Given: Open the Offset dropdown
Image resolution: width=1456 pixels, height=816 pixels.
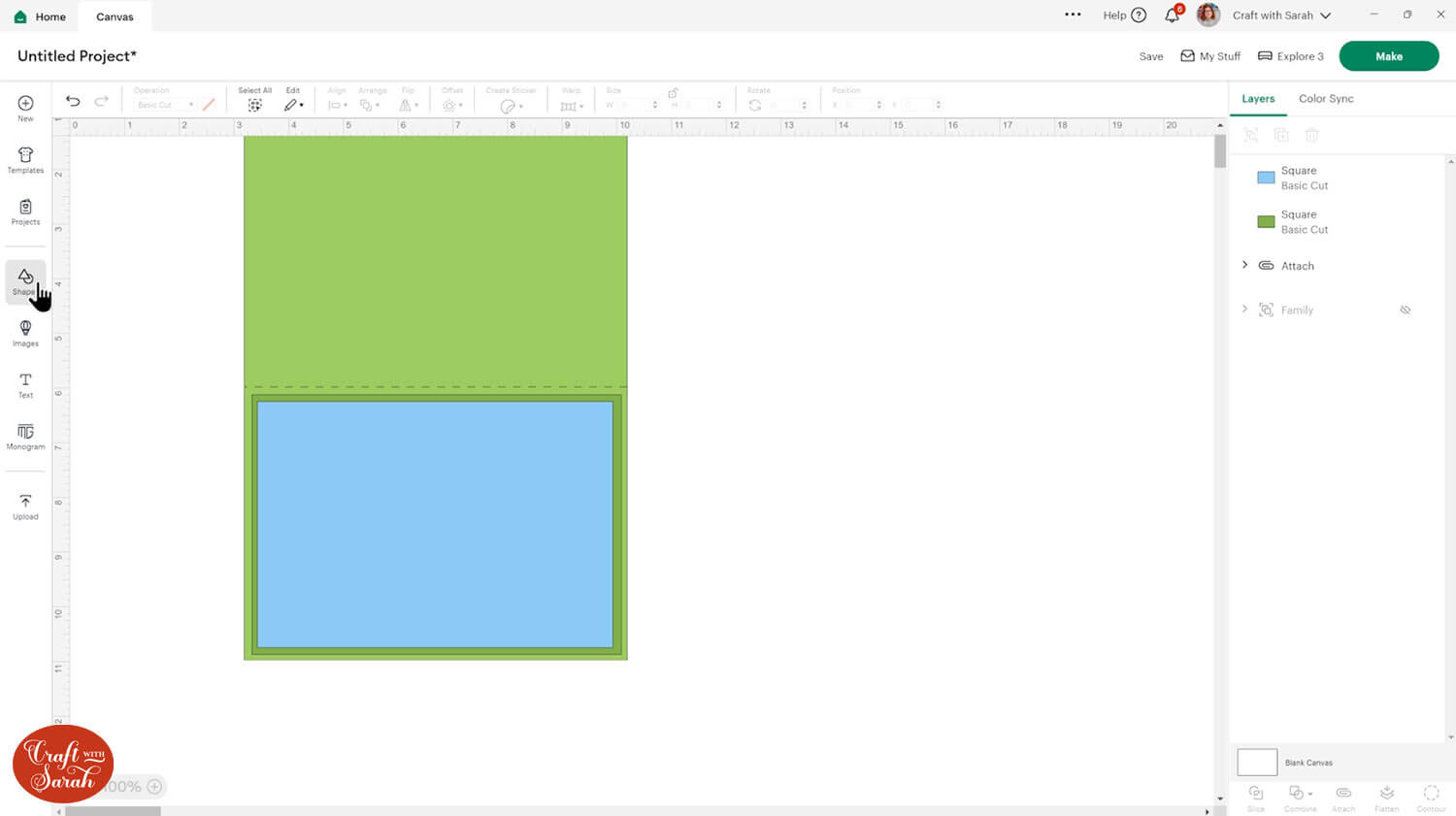Looking at the screenshot, I should click(452, 105).
